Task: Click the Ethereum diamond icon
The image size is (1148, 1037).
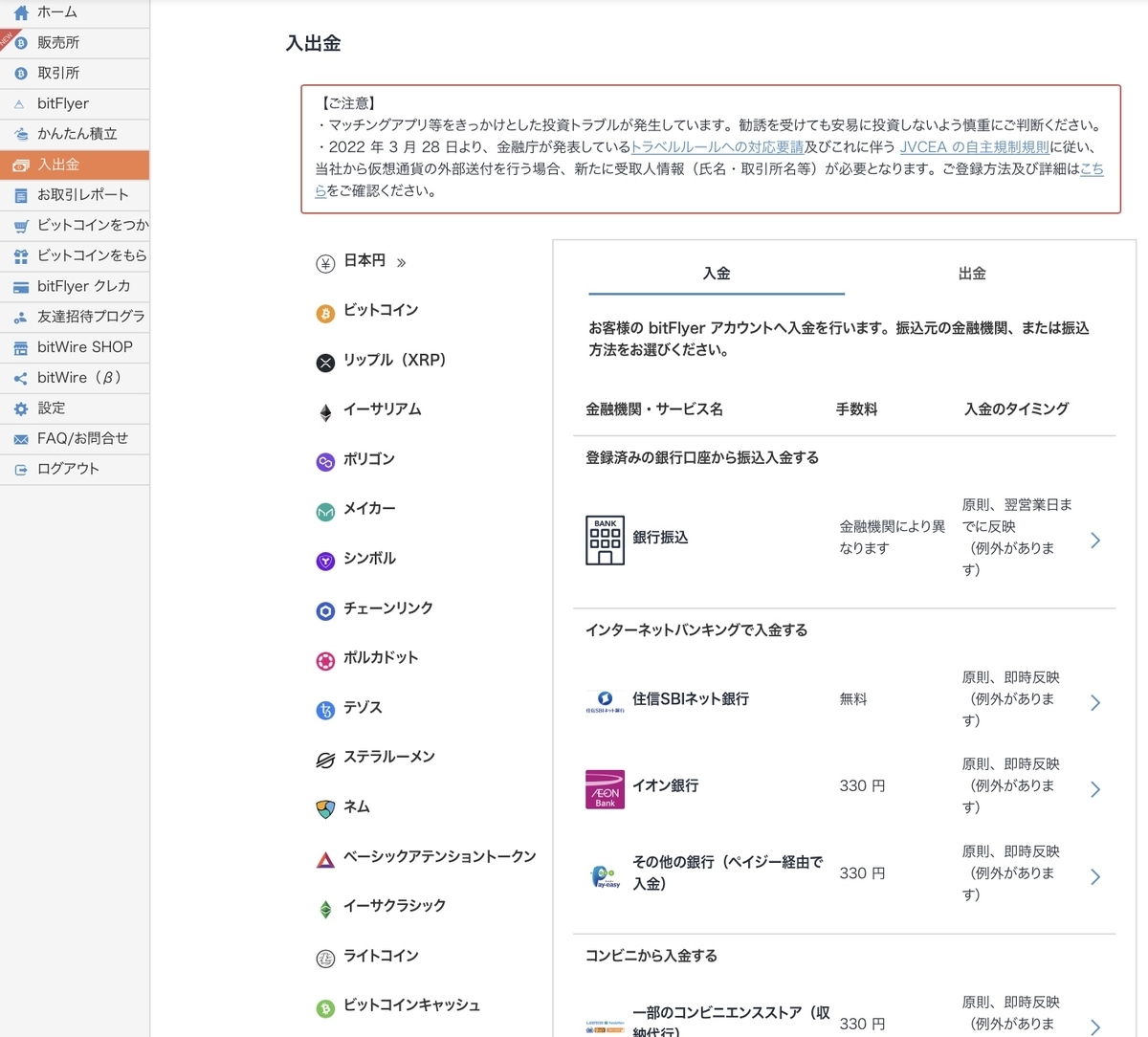Action: tap(325, 412)
